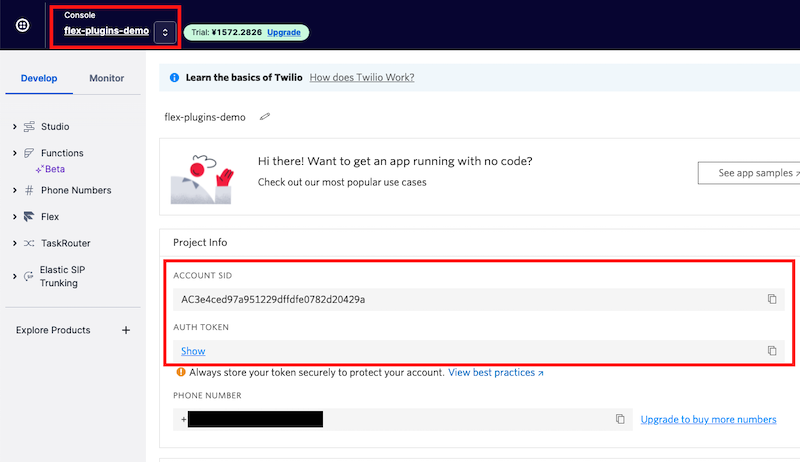Click the Phone Numbers hash icon
Image resolution: width=800 pixels, height=462 pixels.
tap(29, 190)
